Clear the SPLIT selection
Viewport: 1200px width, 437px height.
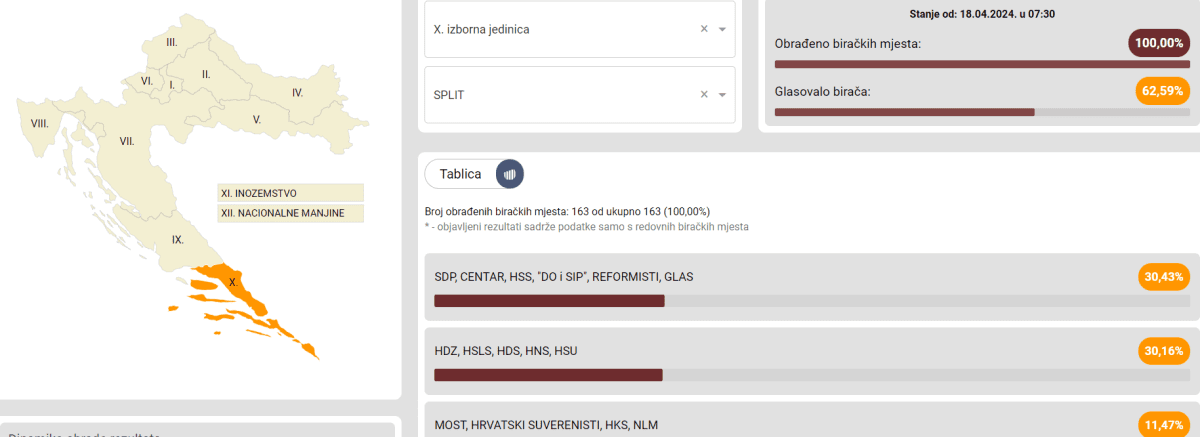[x=704, y=94]
